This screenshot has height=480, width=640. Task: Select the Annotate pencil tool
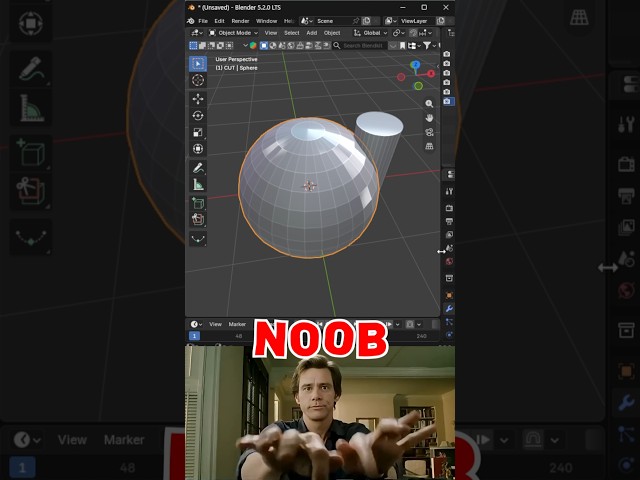pyautogui.click(x=198, y=168)
